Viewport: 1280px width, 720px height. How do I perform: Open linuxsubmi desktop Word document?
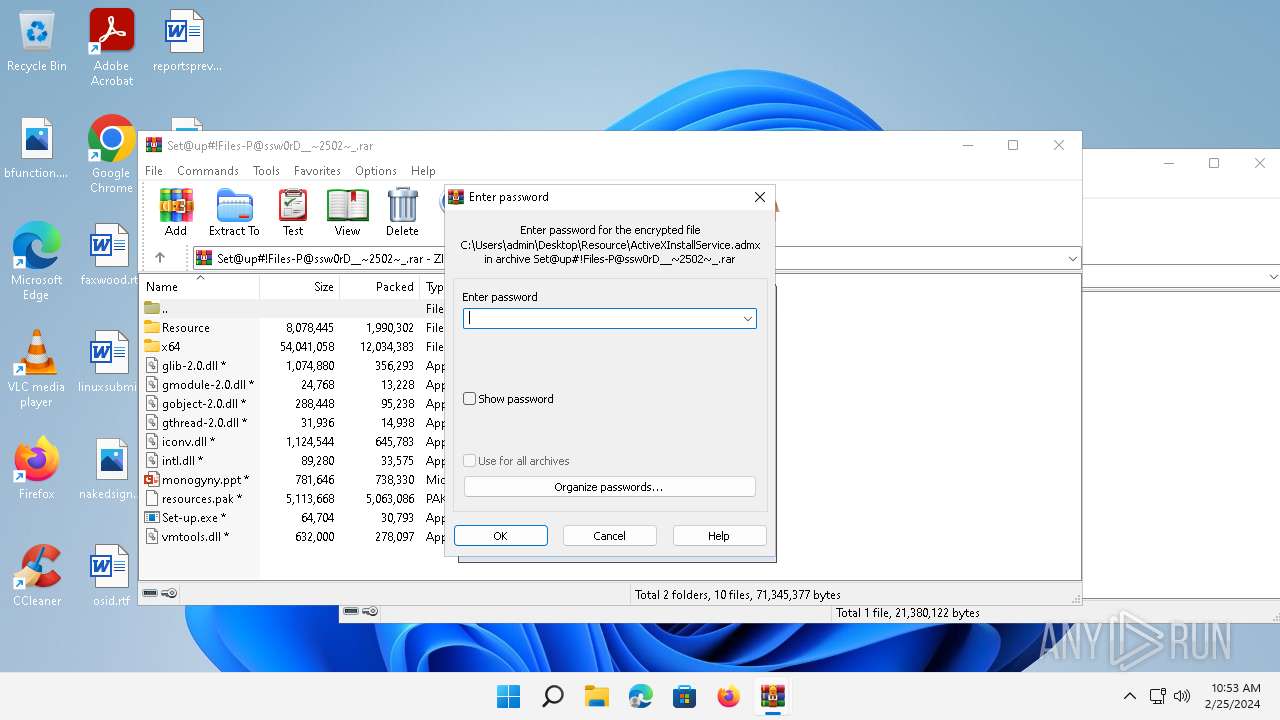(110, 361)
